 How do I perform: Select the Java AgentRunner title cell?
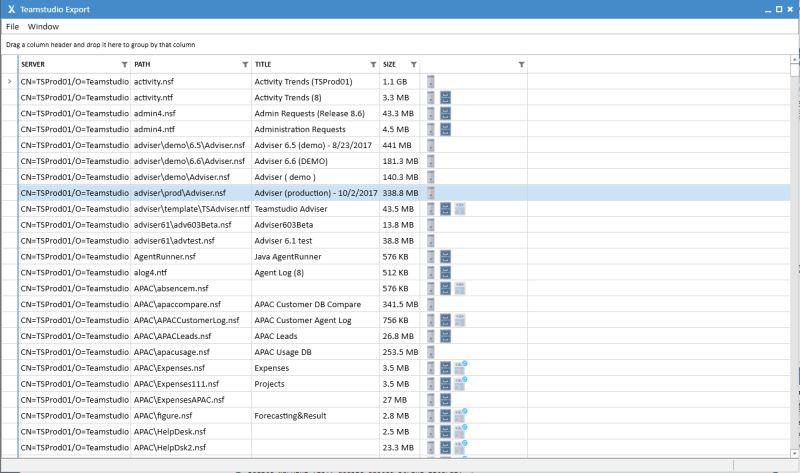[316, 257]
